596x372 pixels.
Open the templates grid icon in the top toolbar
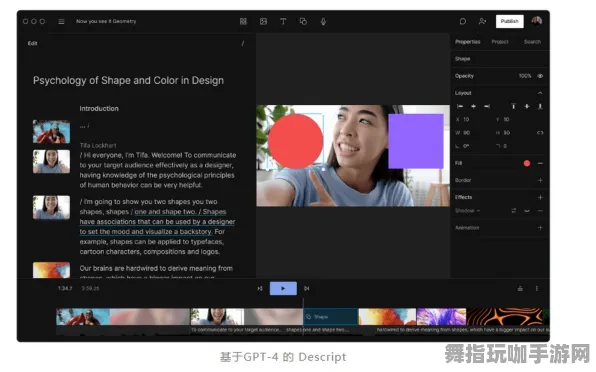click(243, 21)
